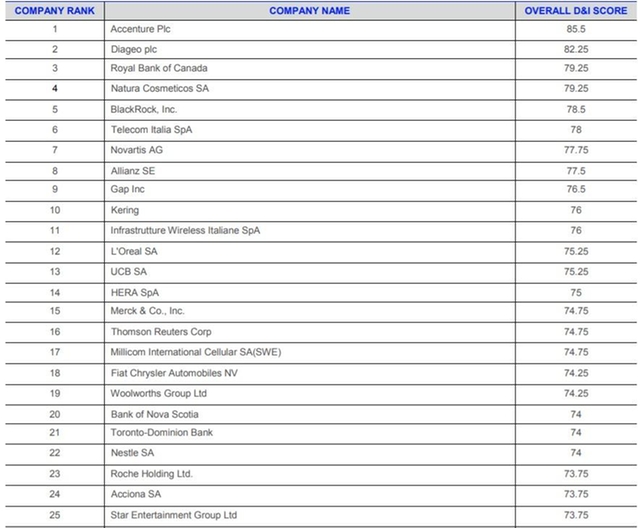Select the Infrastrutture Wireless Italiane SpA cell
The width and height of the screenshot is (640, 528).
tap(185, 231)
